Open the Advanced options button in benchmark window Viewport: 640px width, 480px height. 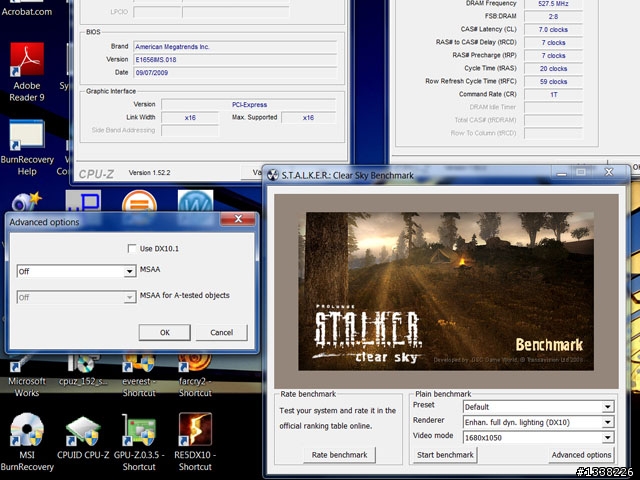coord(581,455)
